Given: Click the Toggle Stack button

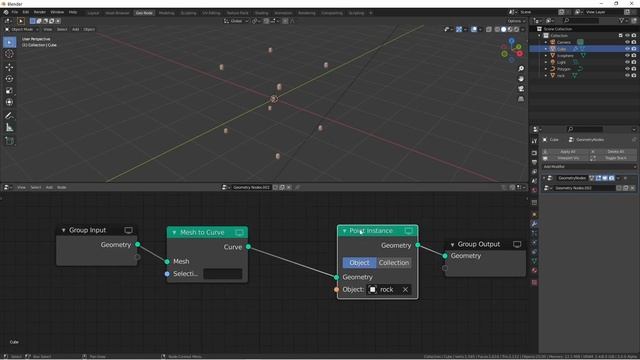Looking at the screenshot, I should [x=613, y=158].
